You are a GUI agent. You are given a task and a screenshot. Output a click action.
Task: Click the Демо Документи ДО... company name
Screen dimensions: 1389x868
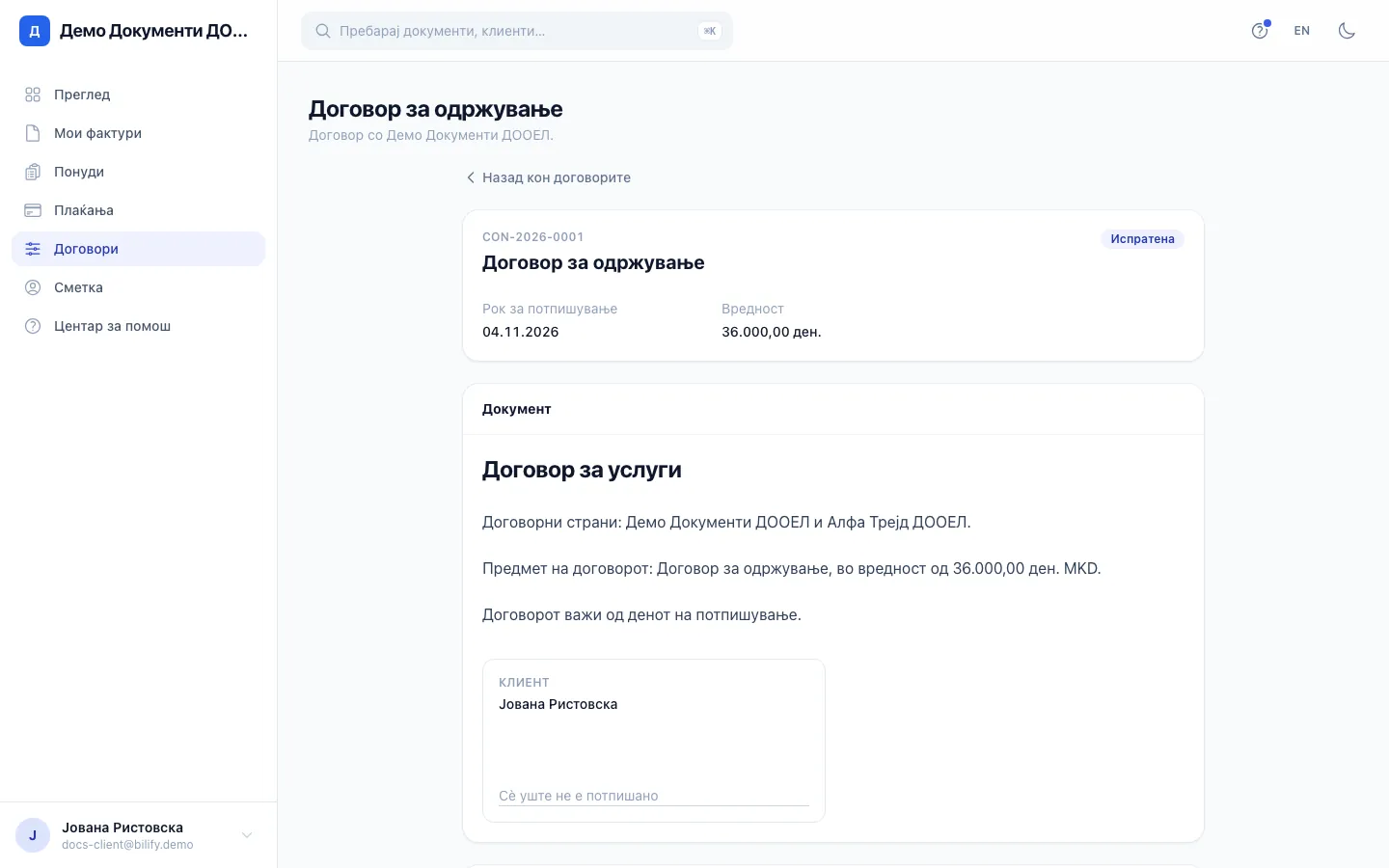(153, 31)
